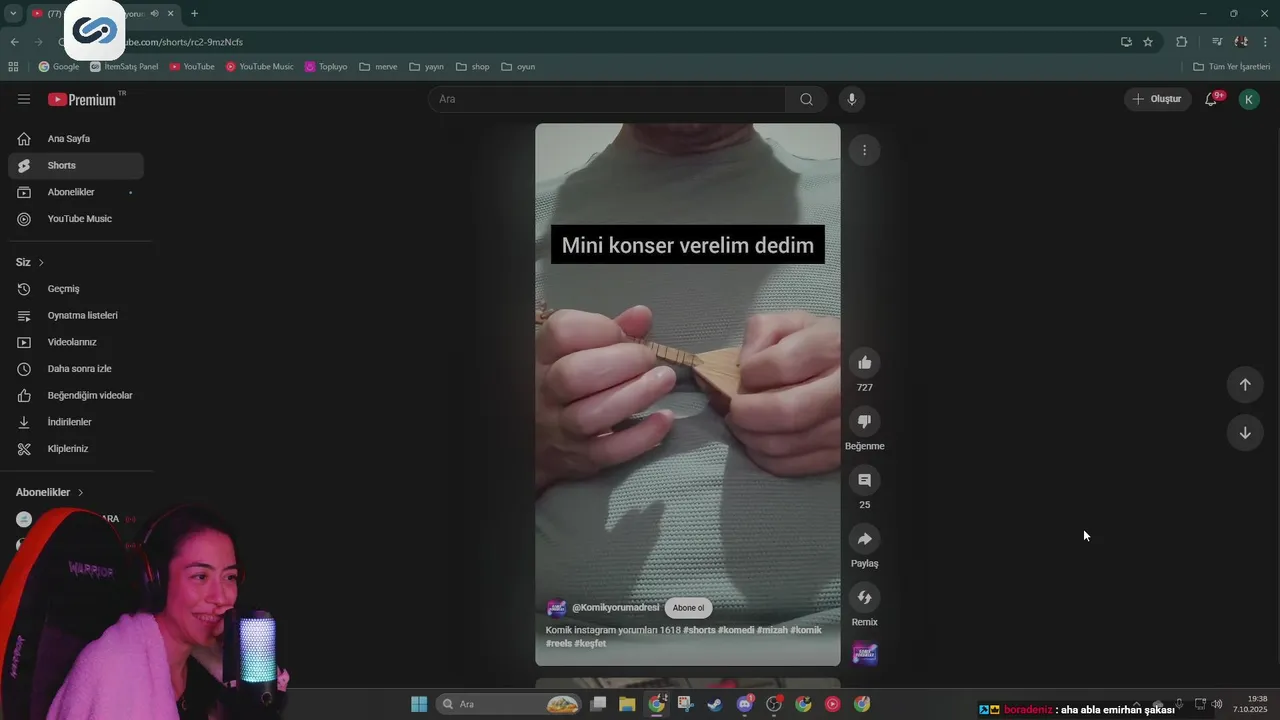The height and width of the screenshot is (720, 1280).
Task: Expand the oyun bookmarks folder
Action: pos(519,67)
